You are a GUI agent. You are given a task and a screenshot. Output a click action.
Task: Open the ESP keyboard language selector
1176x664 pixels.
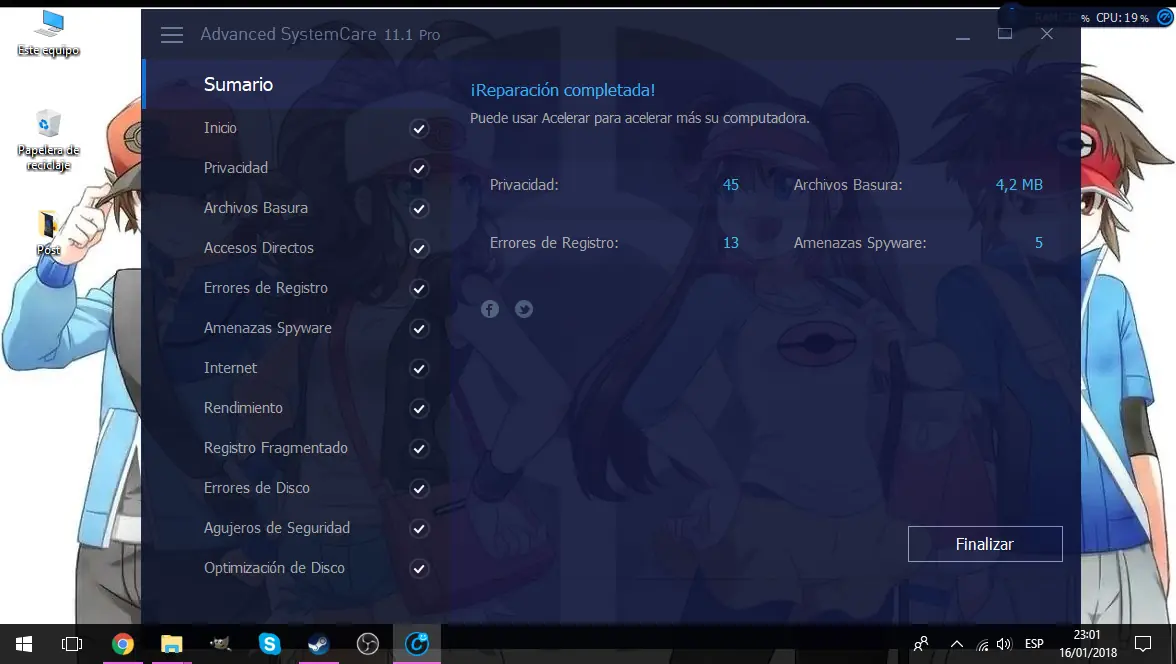pyautogui.click(x=1034, y=643)
